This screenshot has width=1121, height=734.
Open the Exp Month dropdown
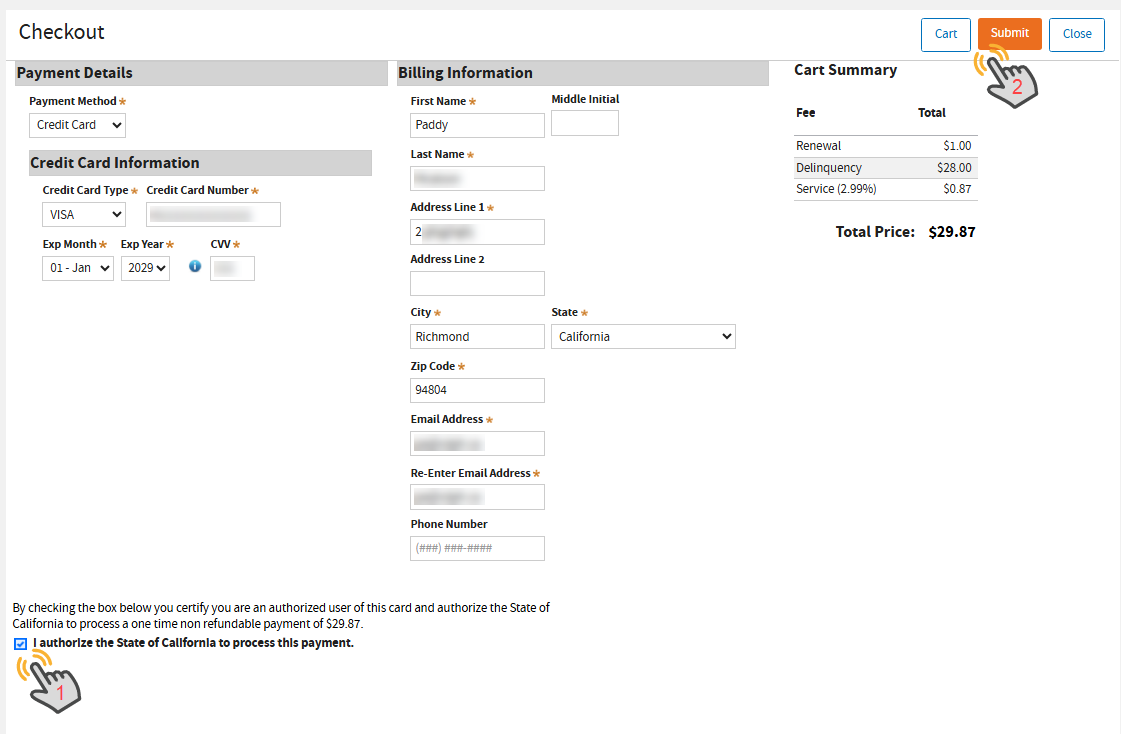[x=78, y=268]
